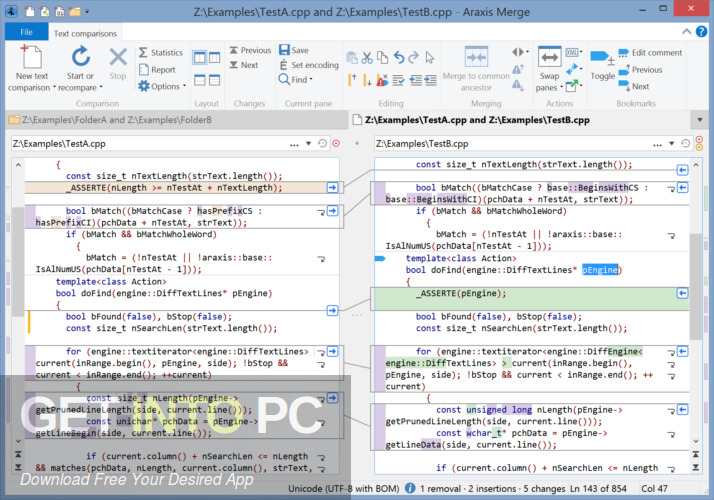Image resolution: width=714 pixels, height=500 pixels.
Task: Select the two-pane horizontal layout
Action: (x=199, y=80)
